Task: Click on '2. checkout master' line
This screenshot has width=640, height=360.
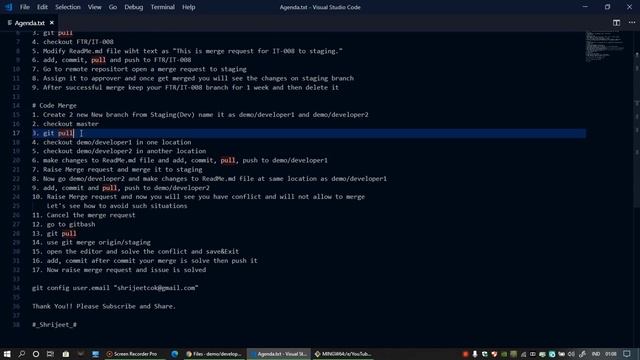Action: 65,124
